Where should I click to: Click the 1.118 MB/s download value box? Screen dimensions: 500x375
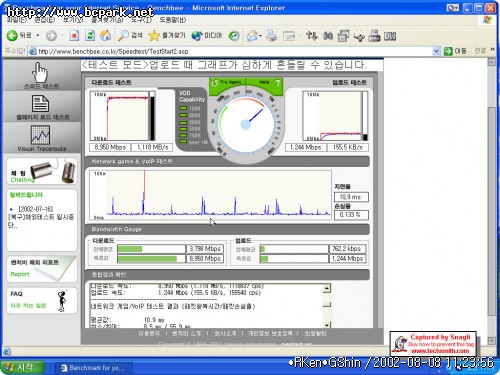click(152, 147)
